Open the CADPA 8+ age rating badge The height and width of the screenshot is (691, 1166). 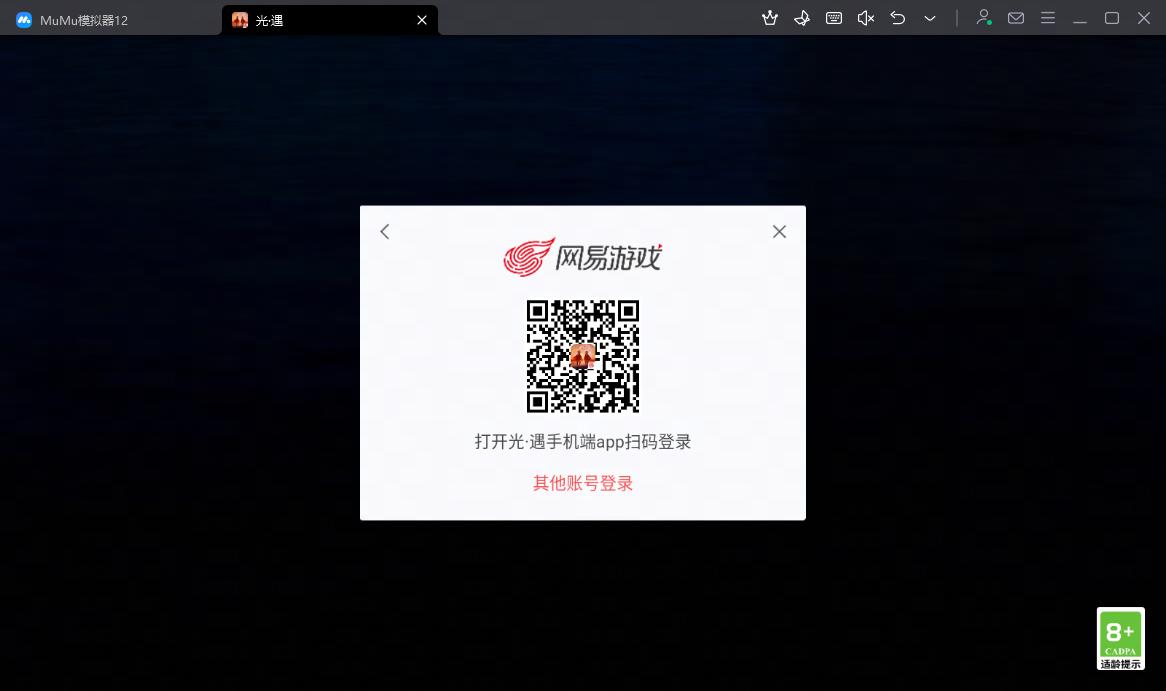(x=1121, y=638)
